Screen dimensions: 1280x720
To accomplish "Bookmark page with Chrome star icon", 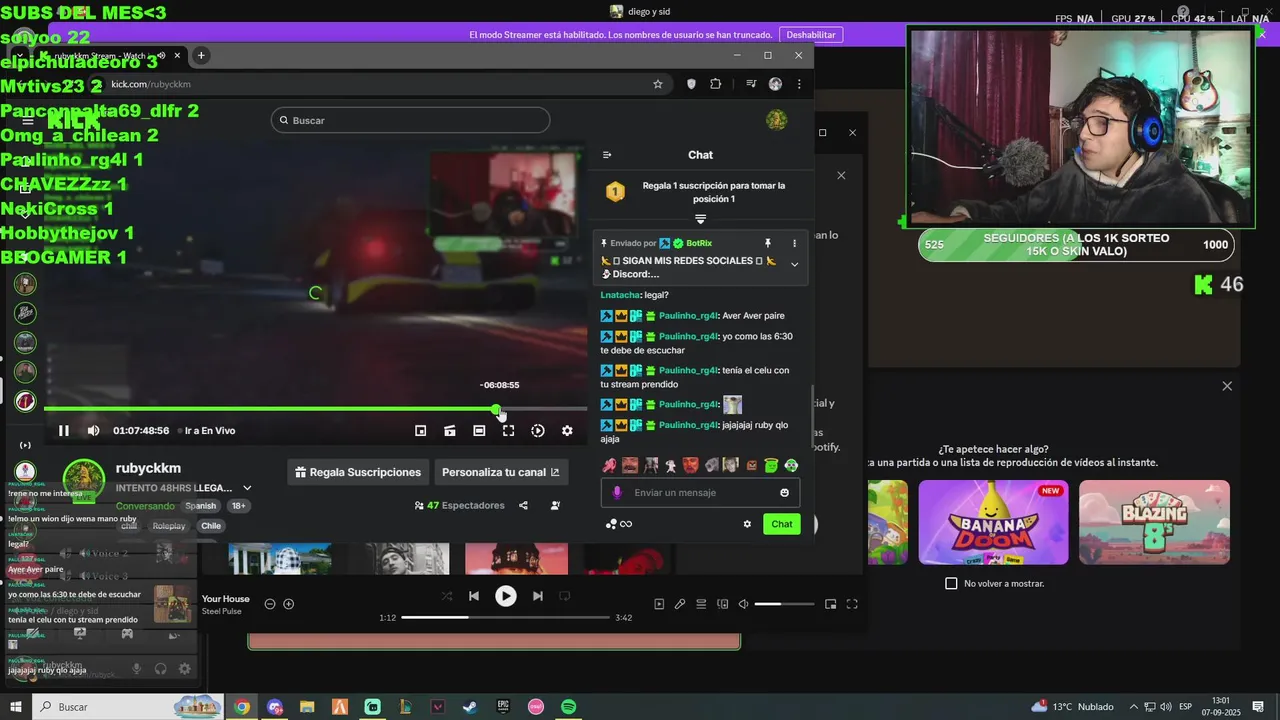I will coord(658,84).
